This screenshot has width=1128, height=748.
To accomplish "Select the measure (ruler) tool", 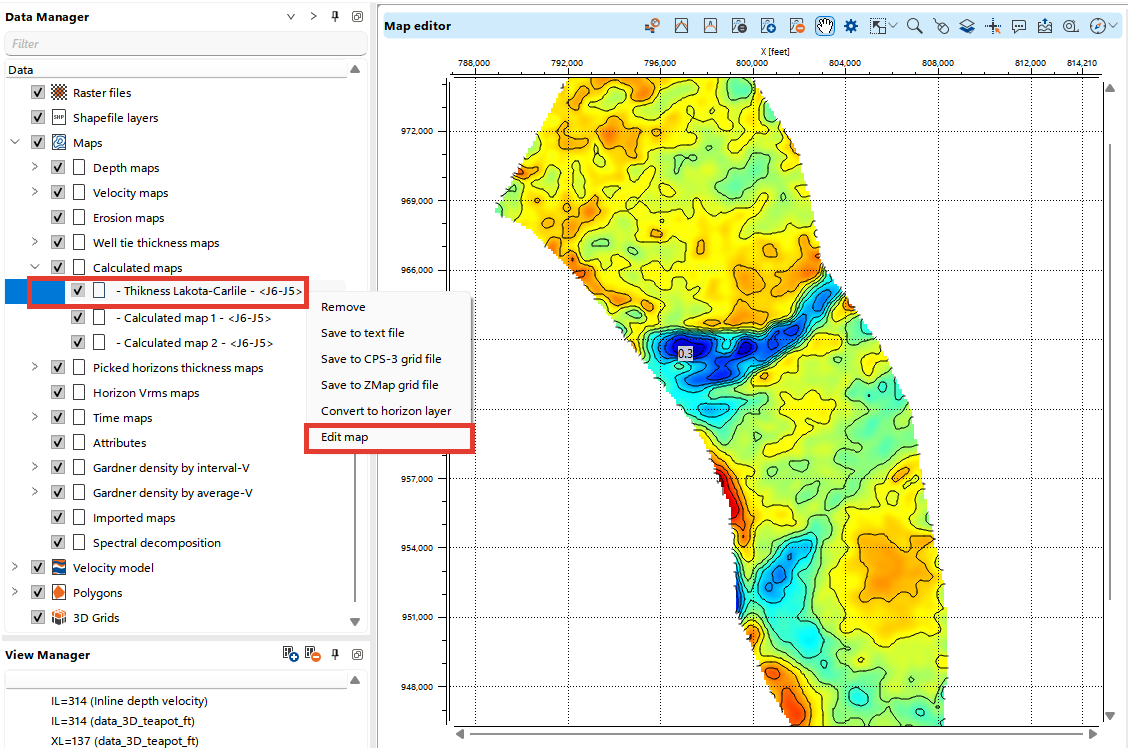I will point(1069,26).
